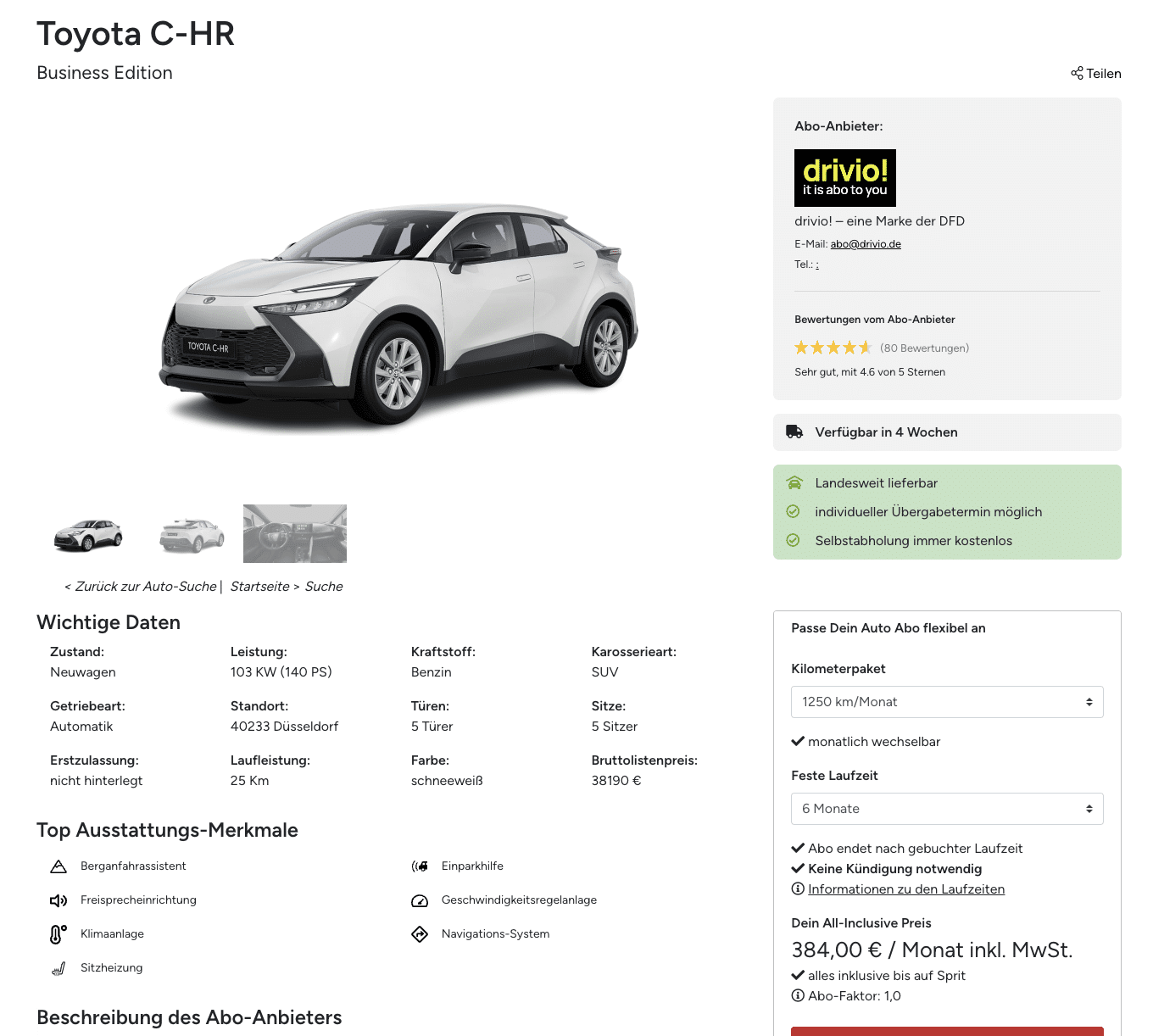
Task: Click the Berganfahrassistent mountain icon
Action: (x=58, y=866)
